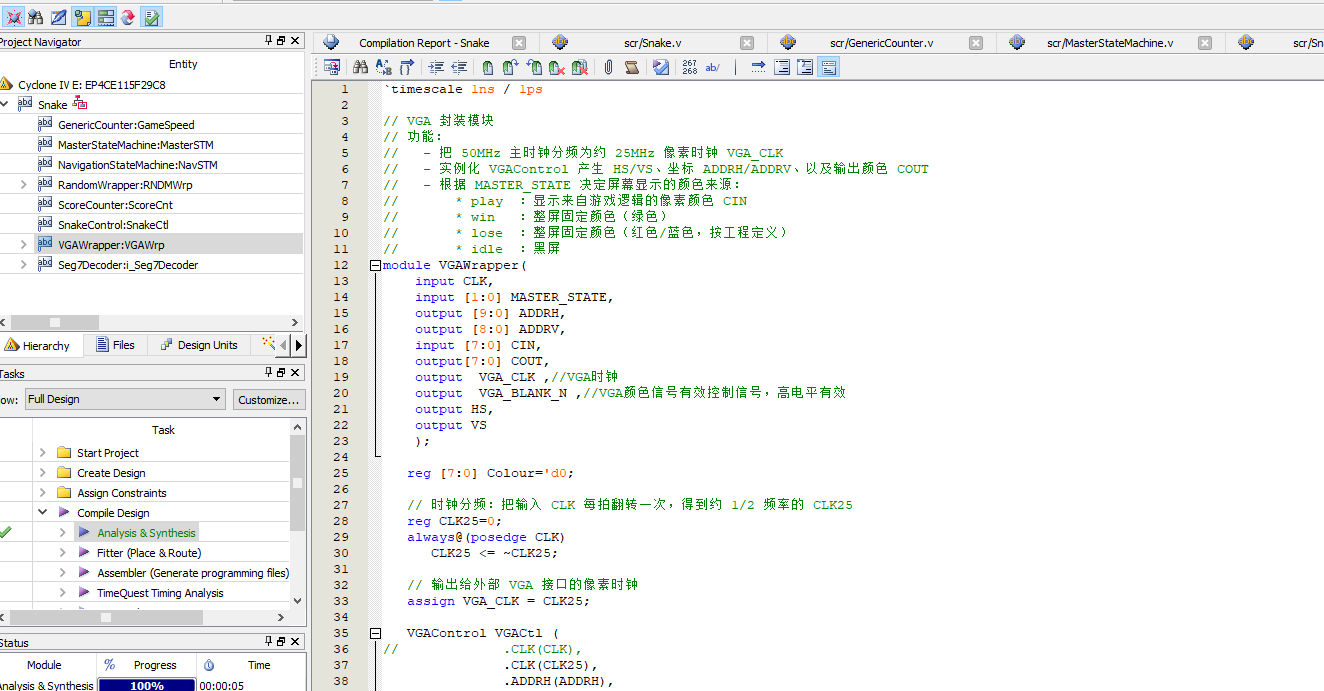Click the Replace text icon in editor toolbar
The height and width of the screenshot is (691, 1324).
[x=383, y=67]
